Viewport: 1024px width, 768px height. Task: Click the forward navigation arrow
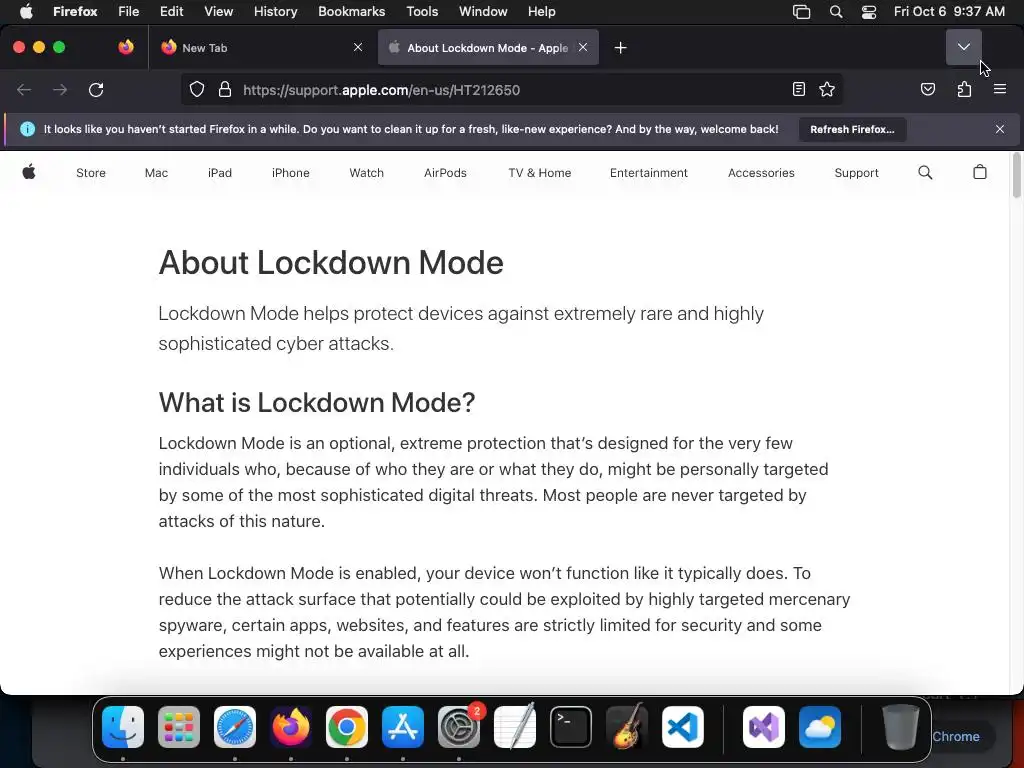pyautogui.click(x=60, y=89)
